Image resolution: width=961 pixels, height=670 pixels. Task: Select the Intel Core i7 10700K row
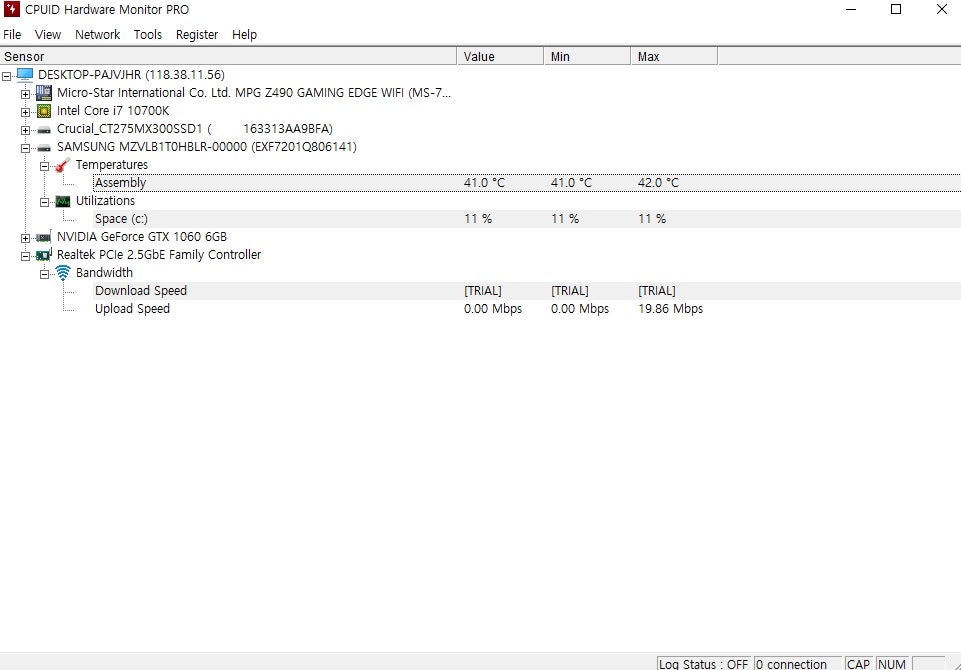click(x=113, y=111)
